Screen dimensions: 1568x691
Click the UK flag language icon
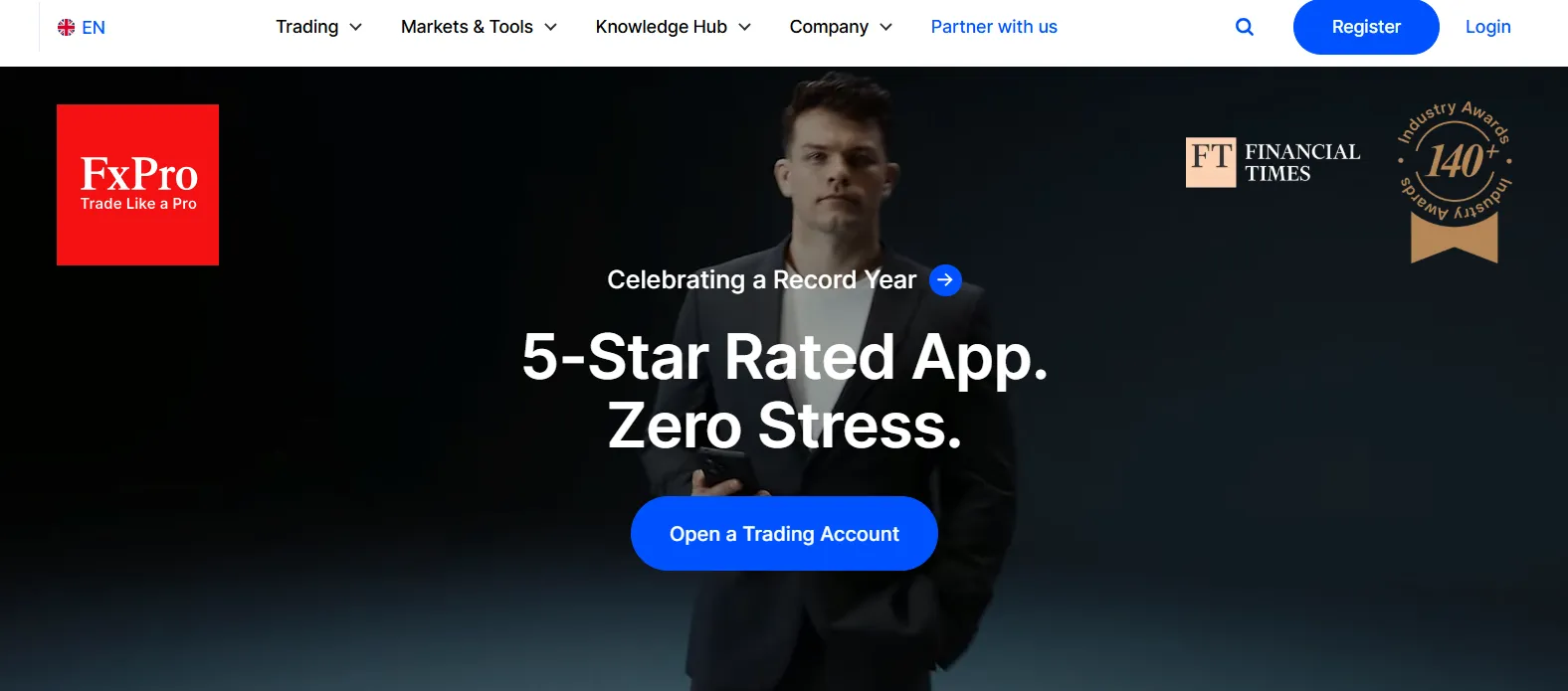point(66,27)
